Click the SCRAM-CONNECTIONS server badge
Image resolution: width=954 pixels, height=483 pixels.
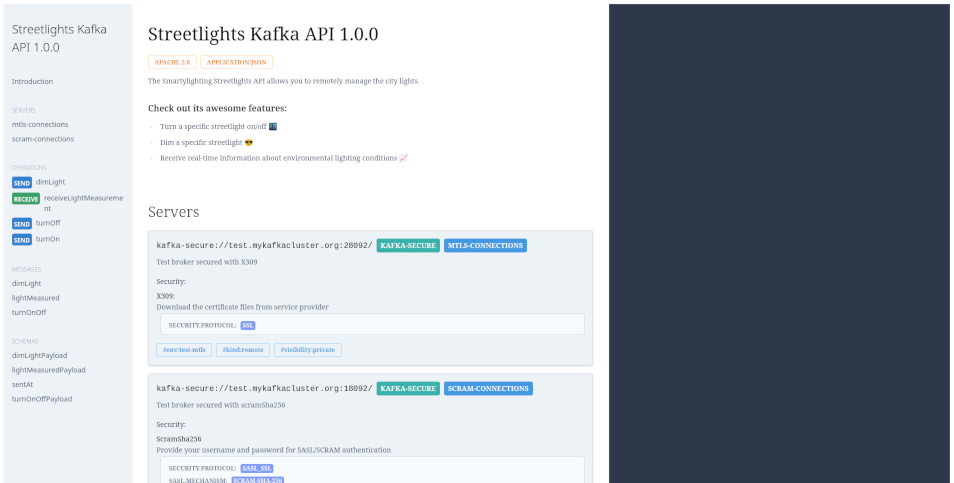[x=489, y=389]
